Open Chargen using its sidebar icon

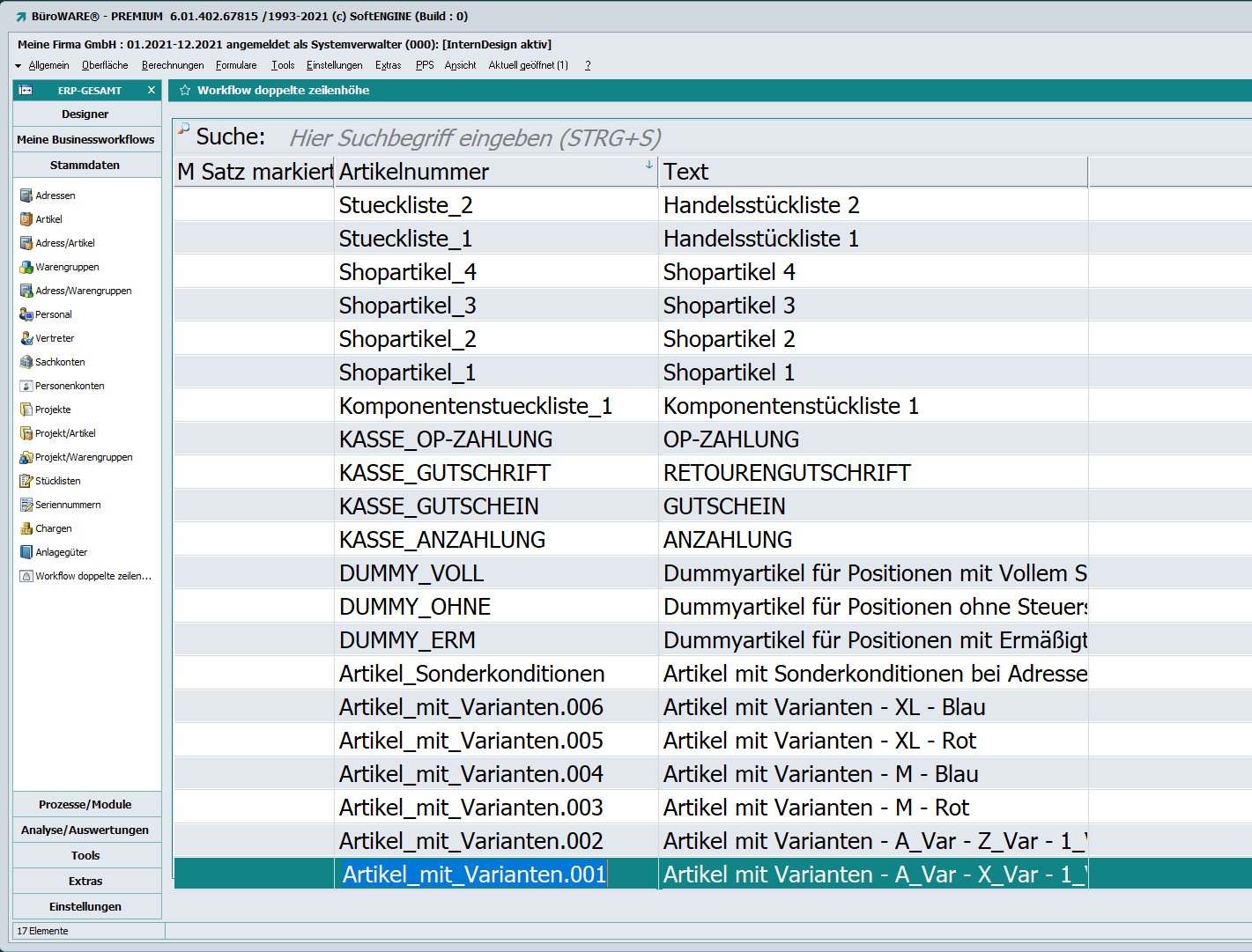[26, 528]
